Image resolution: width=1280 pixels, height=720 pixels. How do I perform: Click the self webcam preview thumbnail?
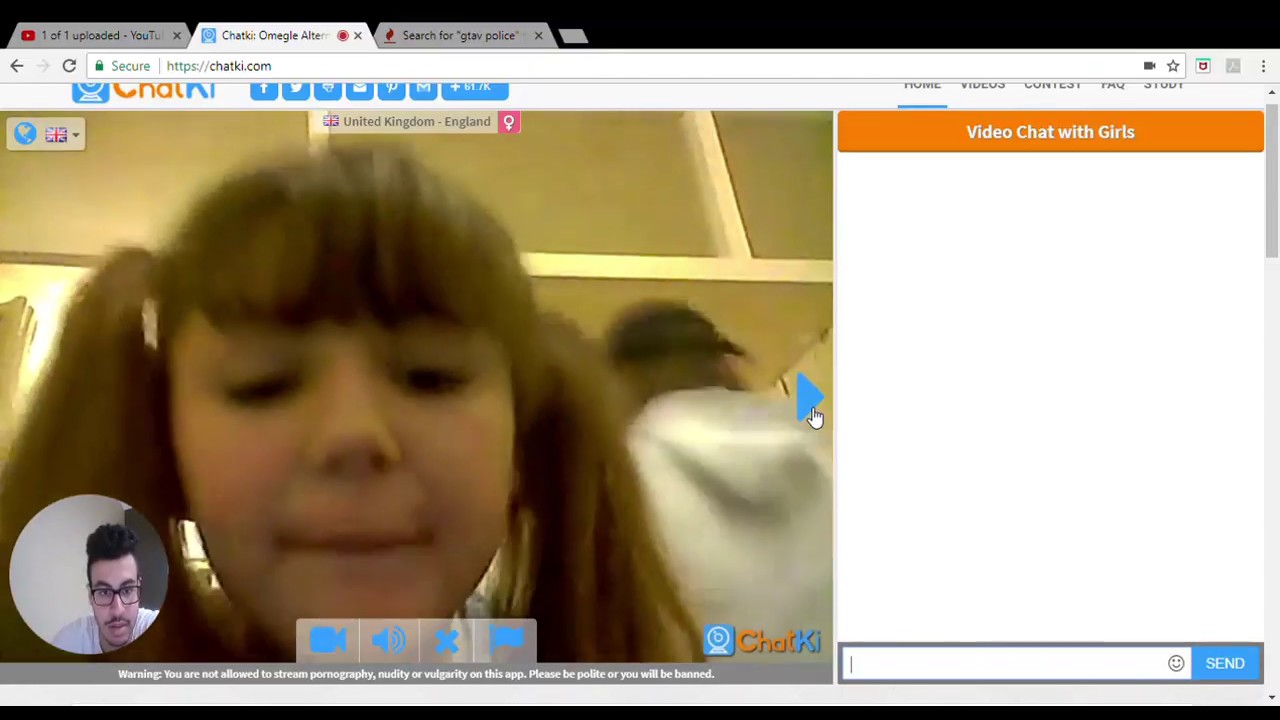(88, 574)
